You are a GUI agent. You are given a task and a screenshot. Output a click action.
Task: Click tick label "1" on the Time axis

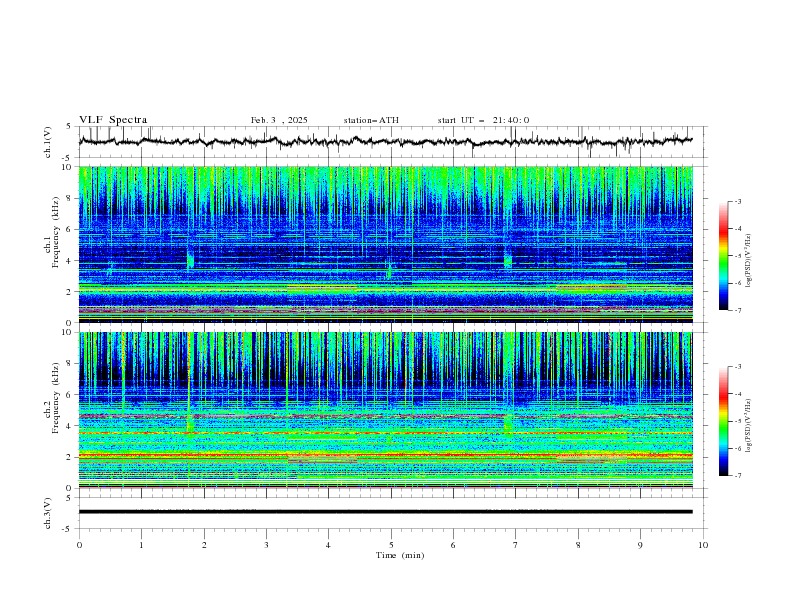(x=141, y=545)
